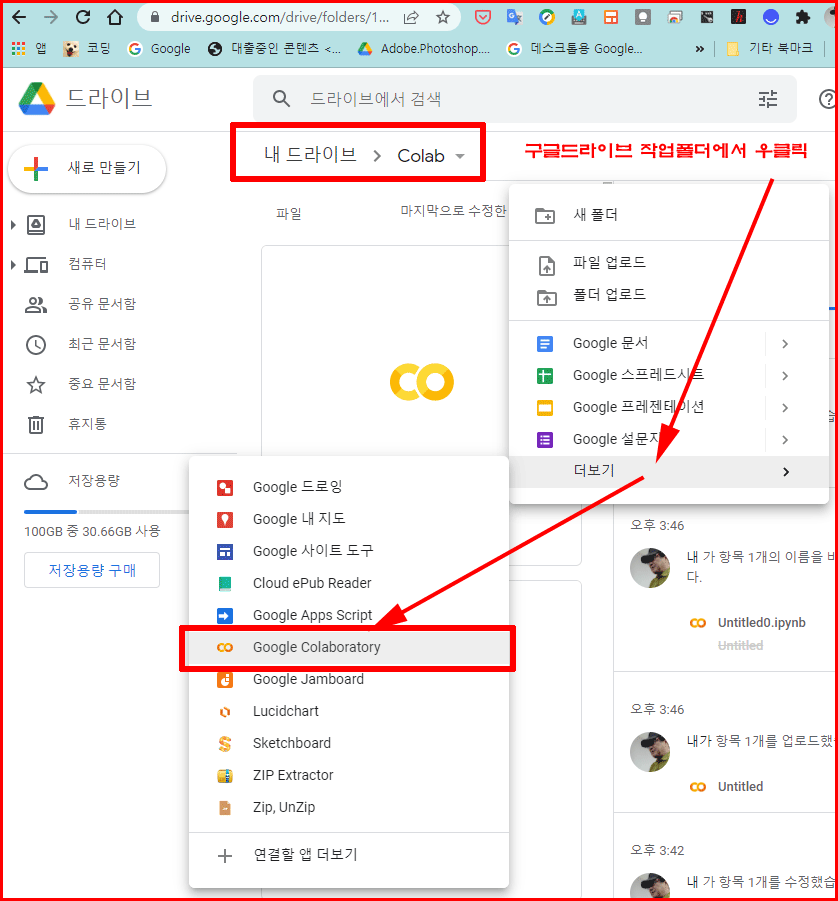The height and width of the screenshot is (901, 838).
Task: Expand the 컴퓨터 sidebar tree arrow
Action: (x=13, y=265)
